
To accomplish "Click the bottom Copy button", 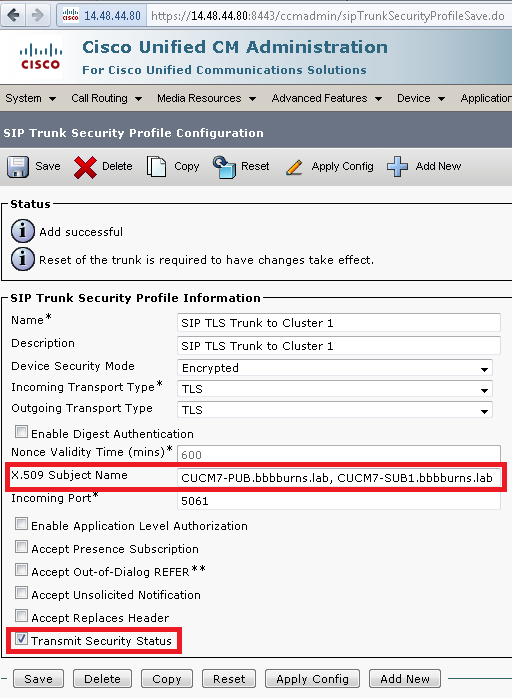I will 167,679.
